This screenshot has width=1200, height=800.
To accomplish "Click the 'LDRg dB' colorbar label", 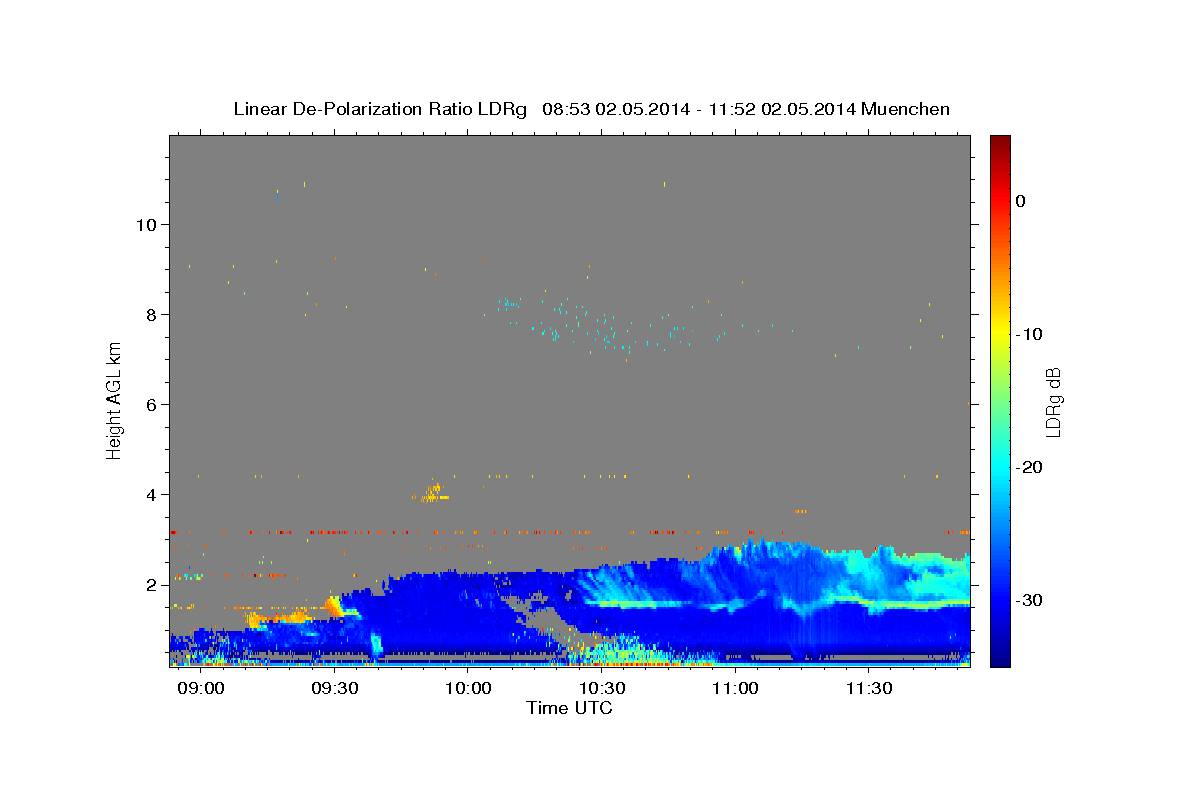I will click(x=1053, y=401).
